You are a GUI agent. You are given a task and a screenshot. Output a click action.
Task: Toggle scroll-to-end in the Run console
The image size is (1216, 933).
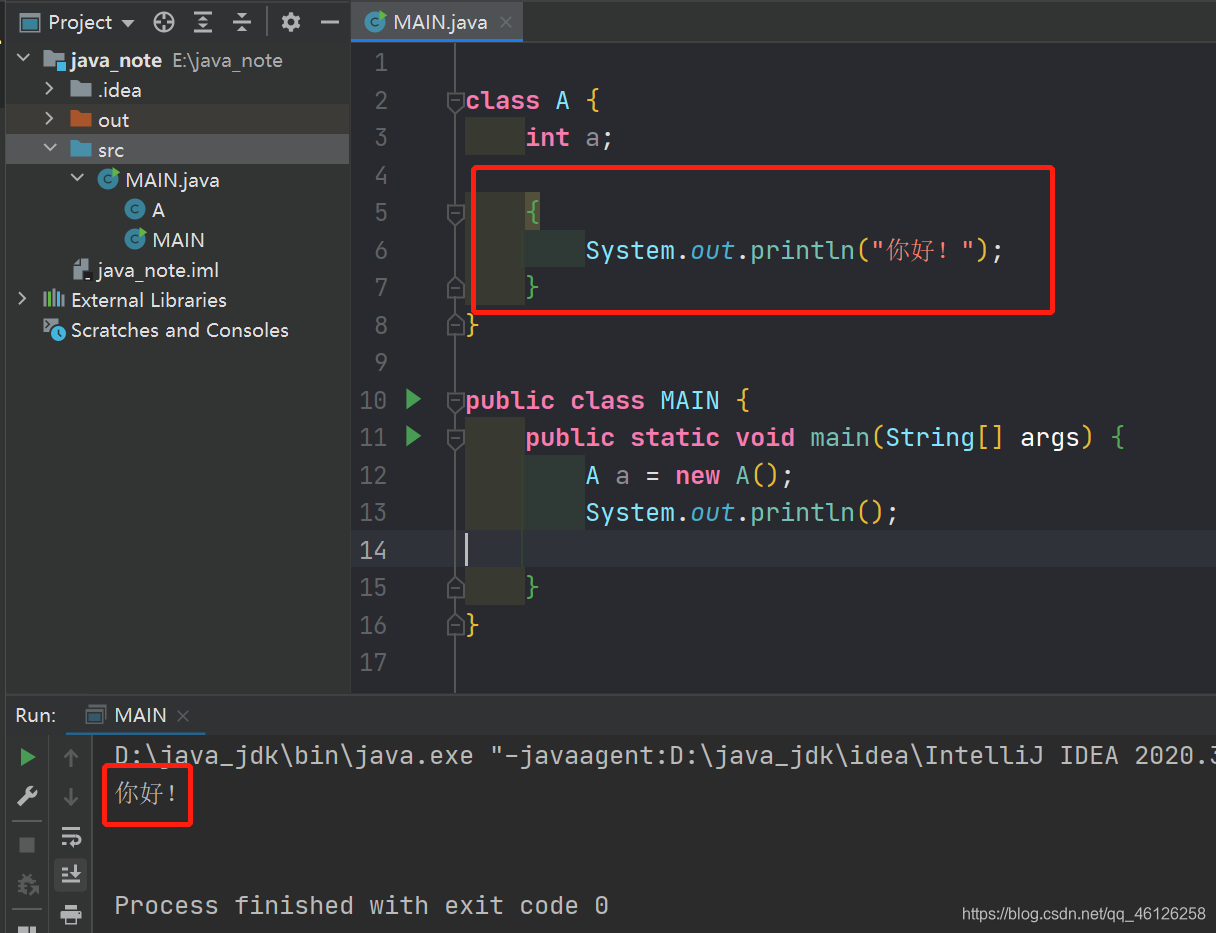tap(71, 874)
